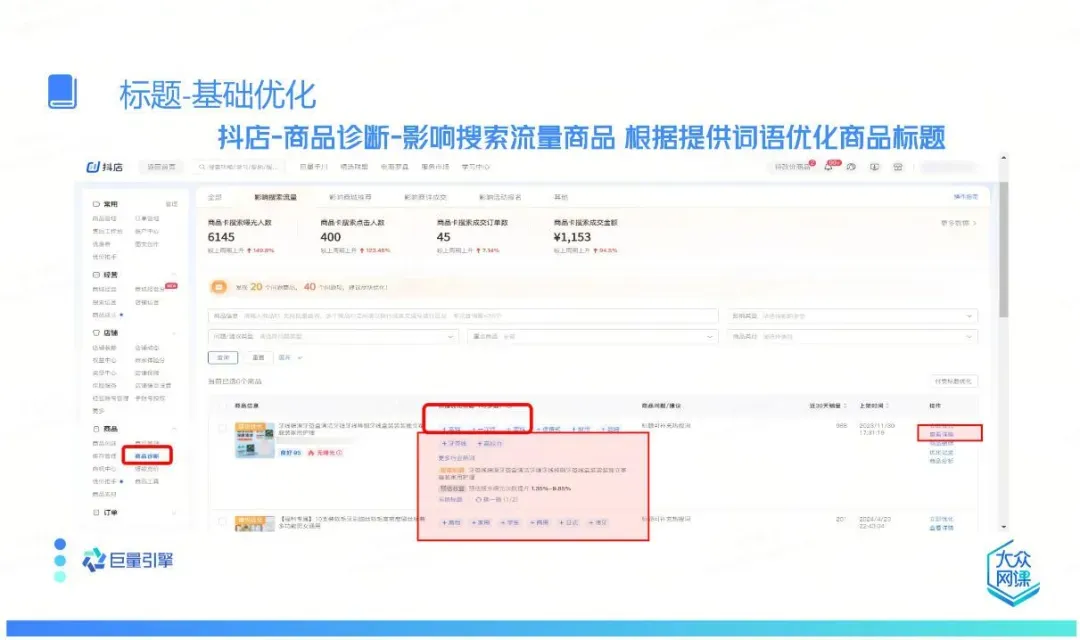This screenshot has width=1080, height=640.
Task: Open 巨量千川 in top navigation
Action: [x=313, y=167]
